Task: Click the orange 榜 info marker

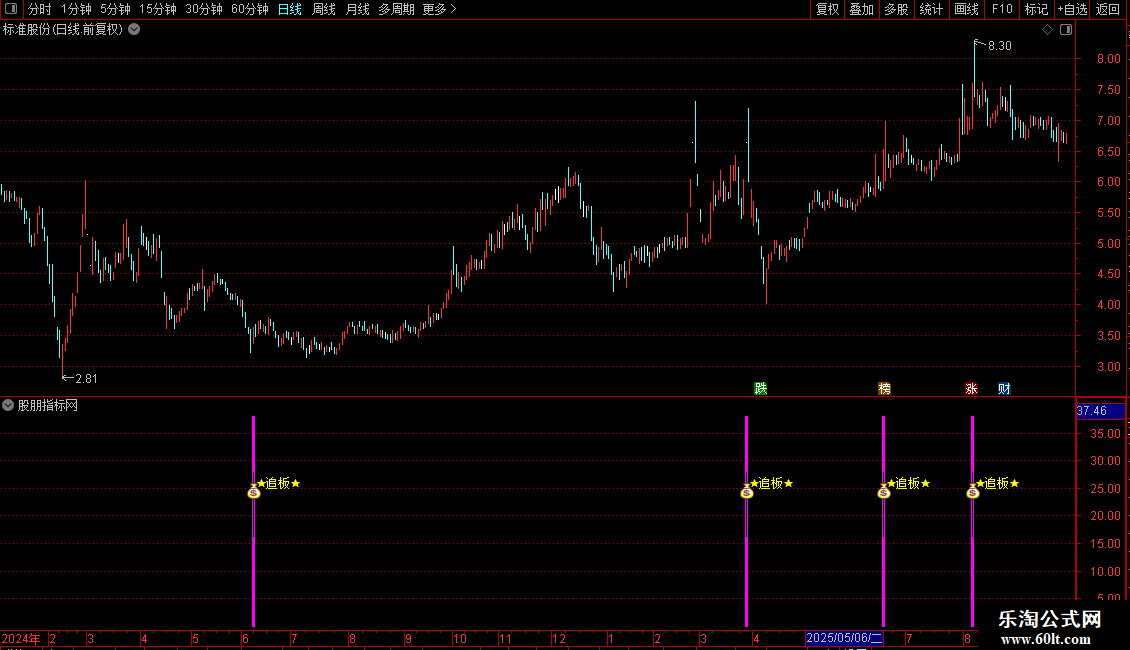Action: click(x=884, y=388)
